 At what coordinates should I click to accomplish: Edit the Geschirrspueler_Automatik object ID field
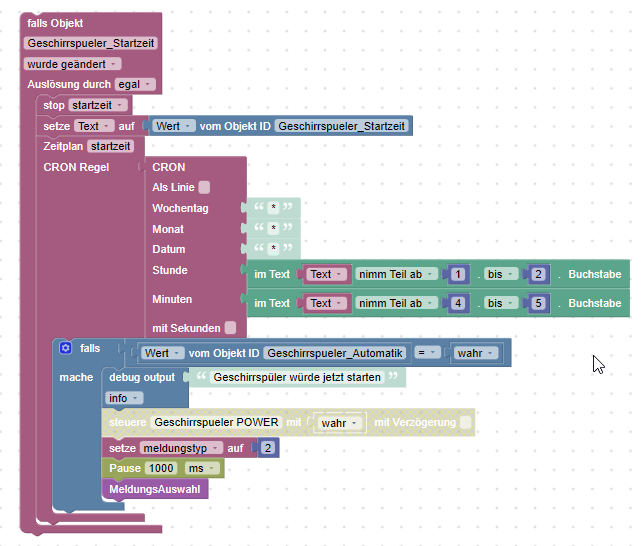pyautogui.click(x=335, y=353)
